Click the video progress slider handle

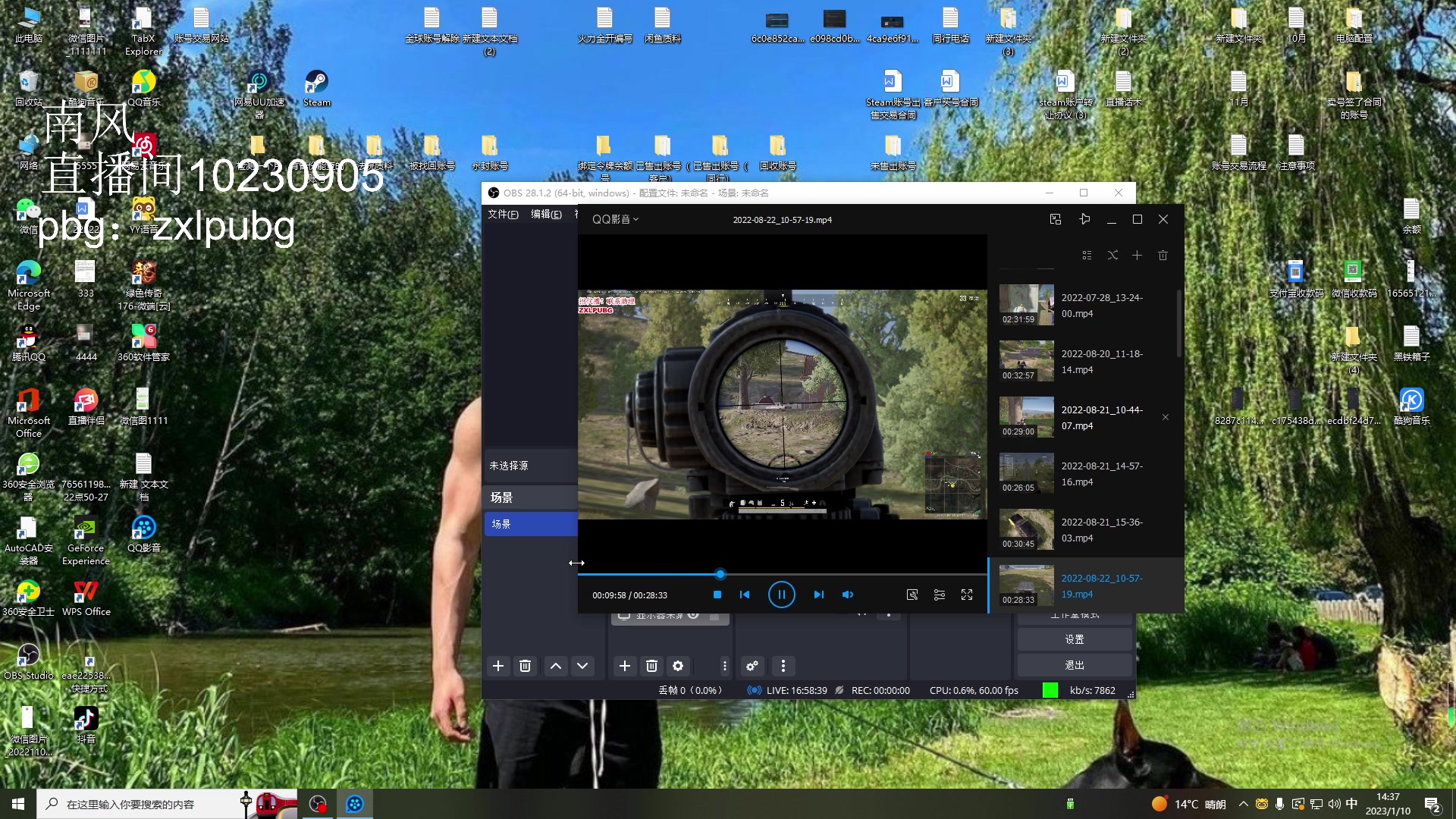(720, 574)
